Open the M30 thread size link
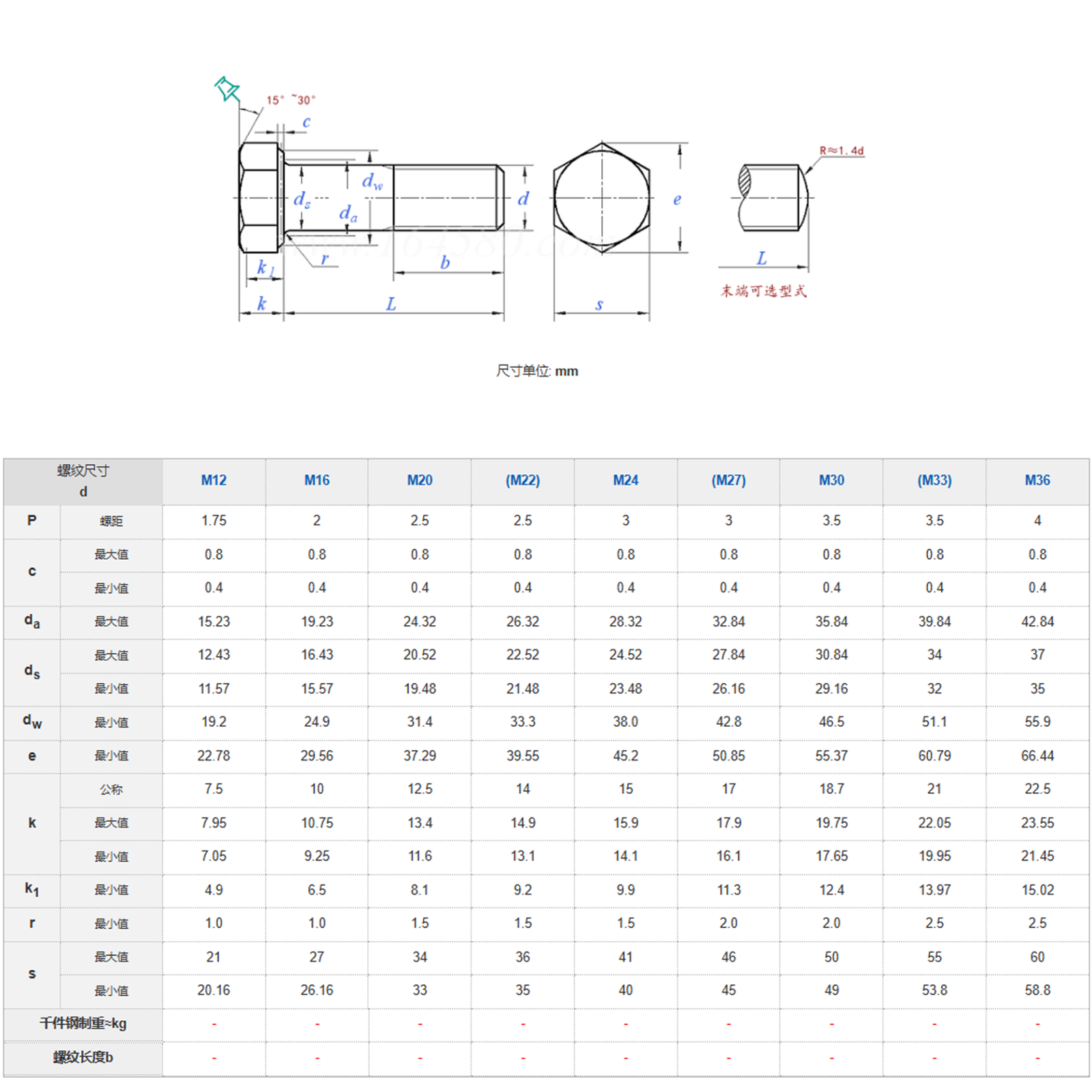1092x1092 pixels. (x=831, y=480)
